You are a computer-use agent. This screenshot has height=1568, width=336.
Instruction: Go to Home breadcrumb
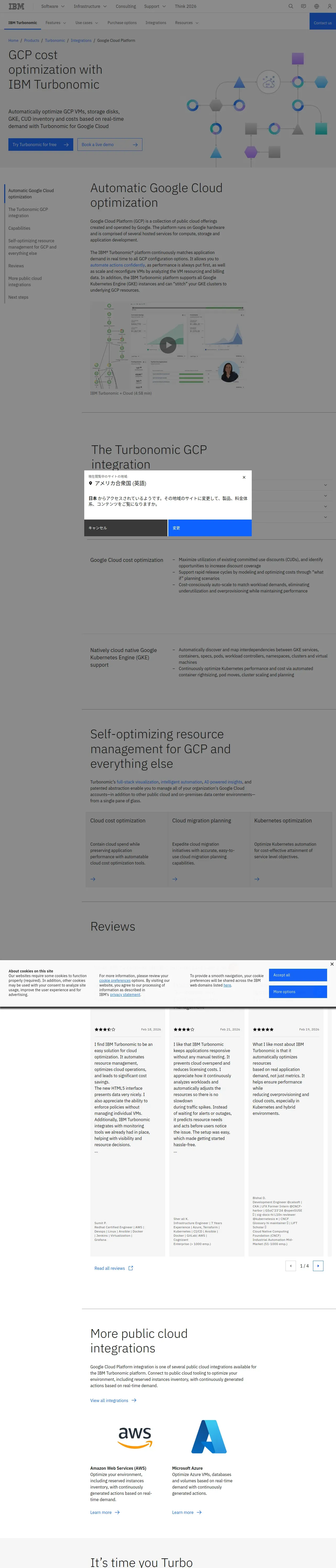pos(13,40)
